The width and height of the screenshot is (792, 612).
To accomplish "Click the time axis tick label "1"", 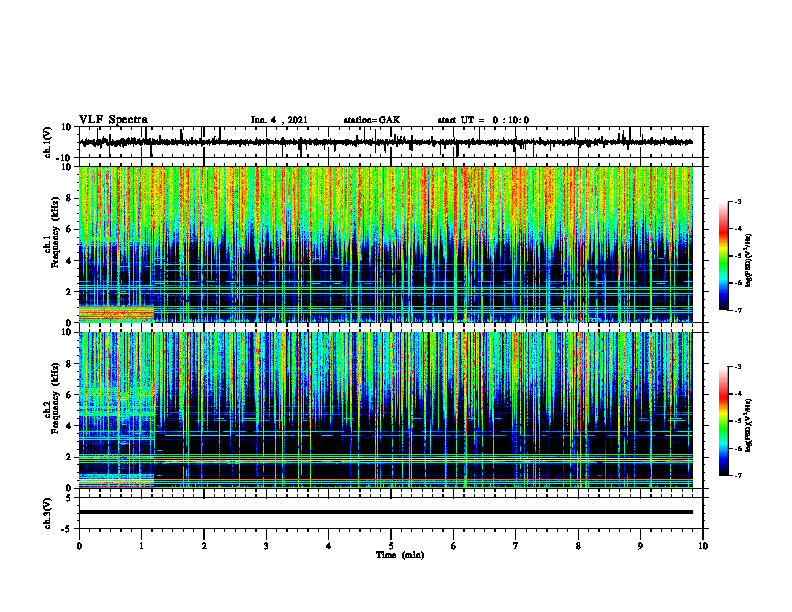I will pyautogui.click(x=141, y=546).
